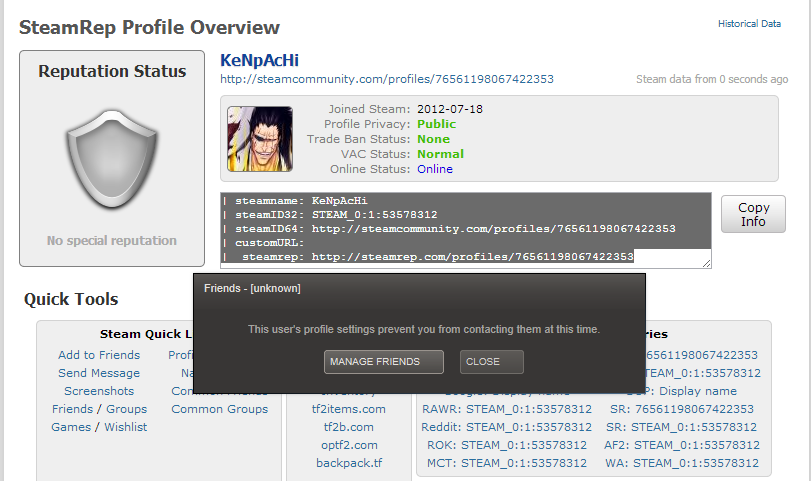The height and width of the screenshot is (481, 811).
Task: Click the Common Groups link
Action: click(219, 409)
